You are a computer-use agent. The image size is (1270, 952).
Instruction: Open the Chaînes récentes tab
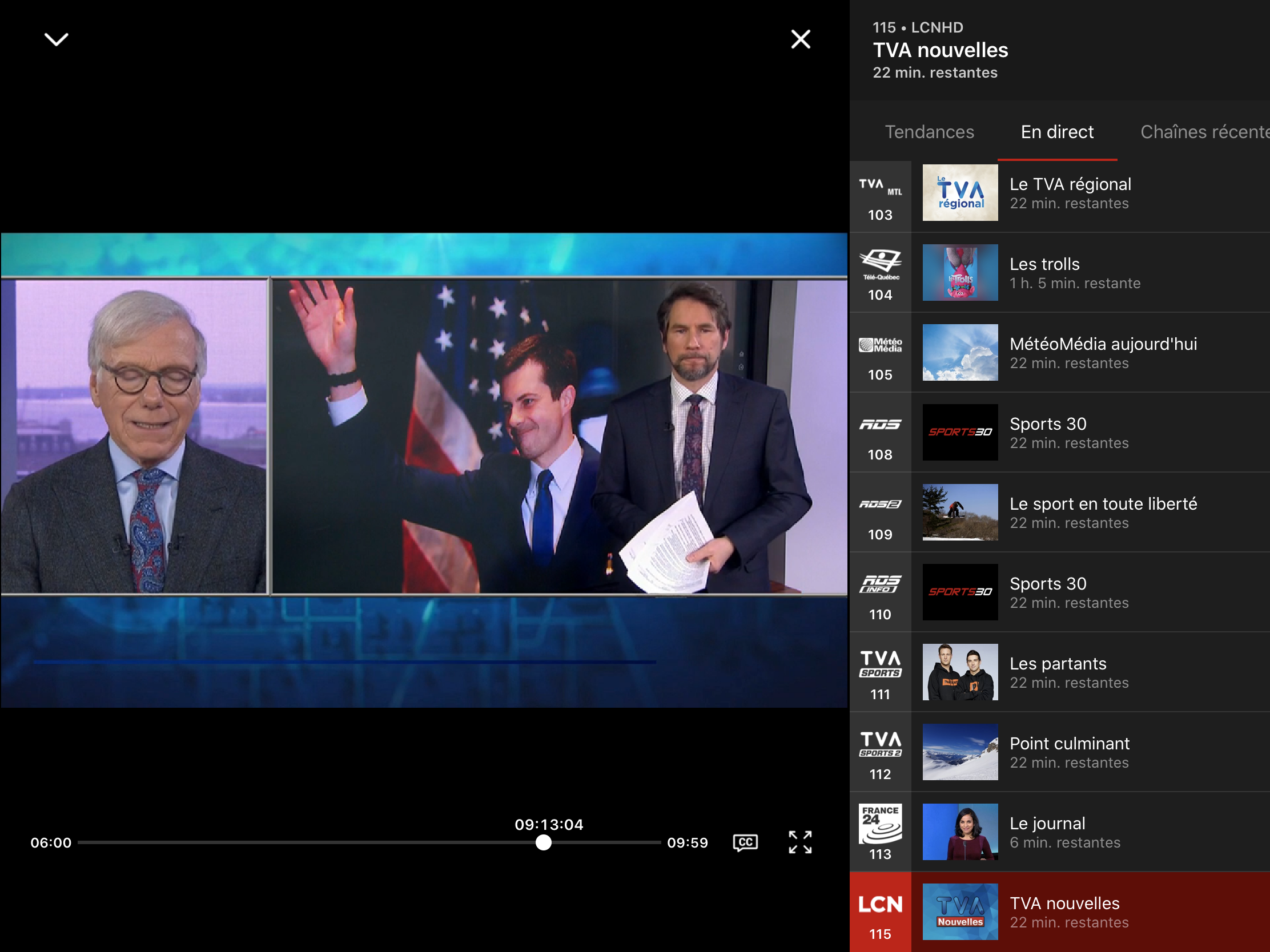[1204, 132]
